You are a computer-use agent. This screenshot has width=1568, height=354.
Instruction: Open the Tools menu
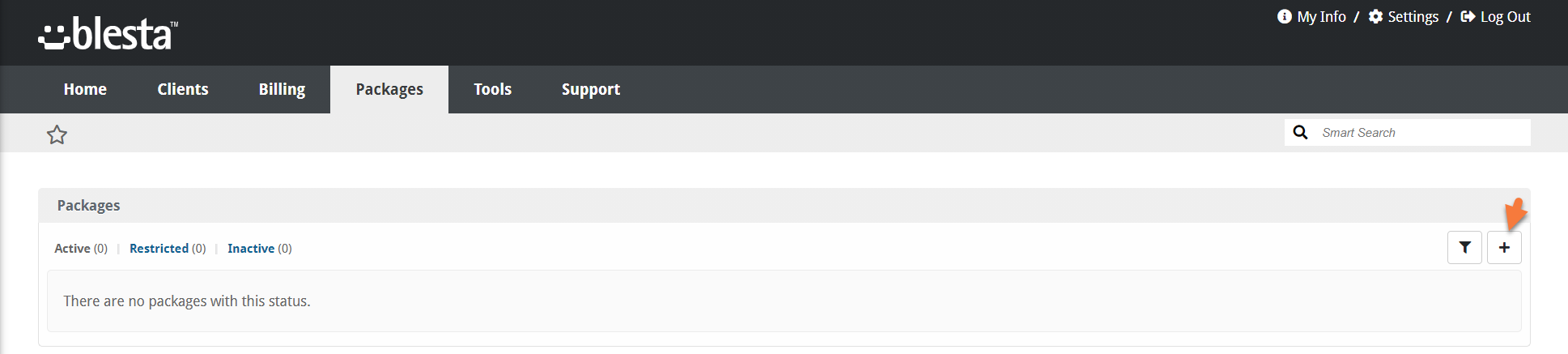pyautogui.click(x=492, y=89)
